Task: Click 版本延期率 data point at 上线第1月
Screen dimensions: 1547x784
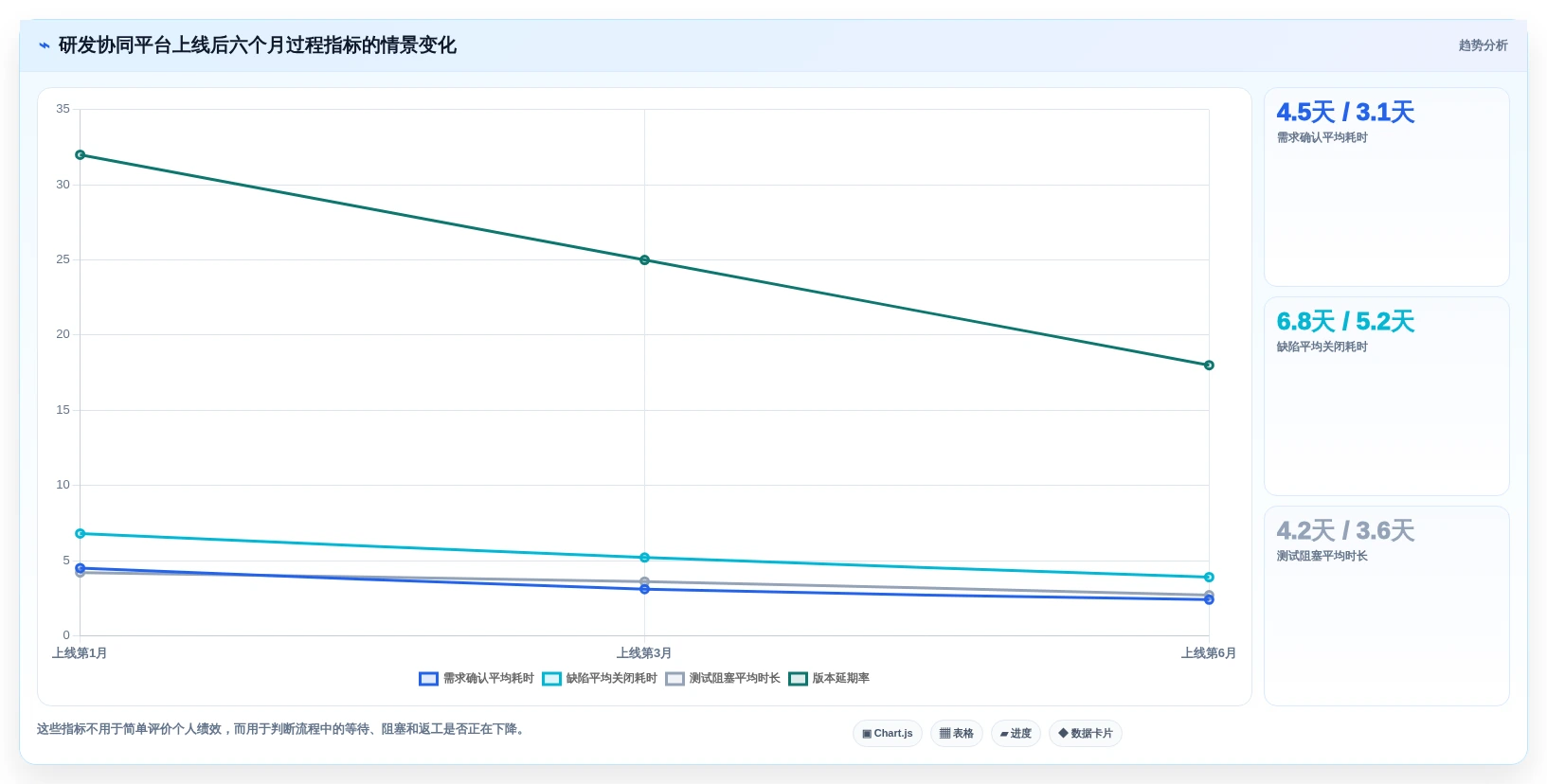Action: click(x=80, y=155)
